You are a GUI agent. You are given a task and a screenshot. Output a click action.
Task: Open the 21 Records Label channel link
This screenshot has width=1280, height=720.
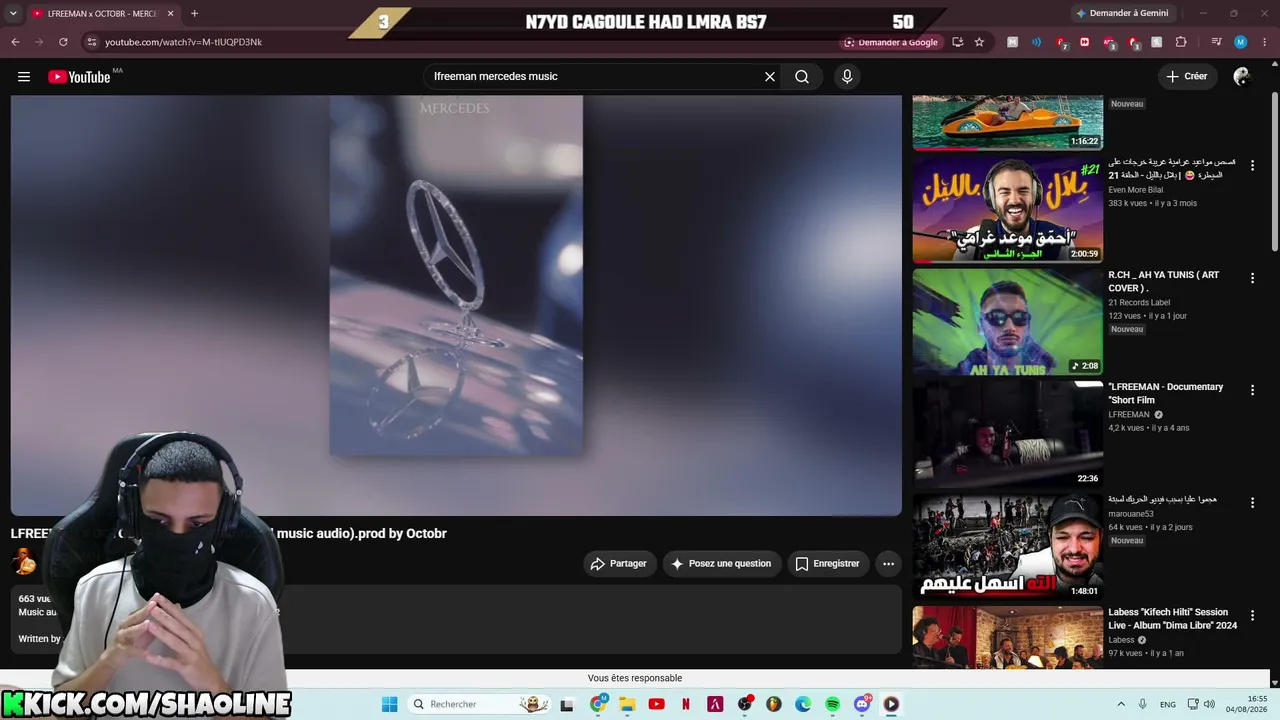[x=1139, y=302]
